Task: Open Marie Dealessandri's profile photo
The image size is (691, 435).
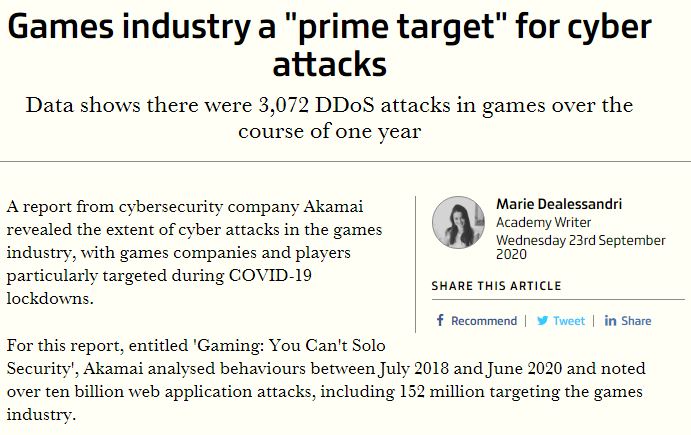Action: tap(459, 222)
